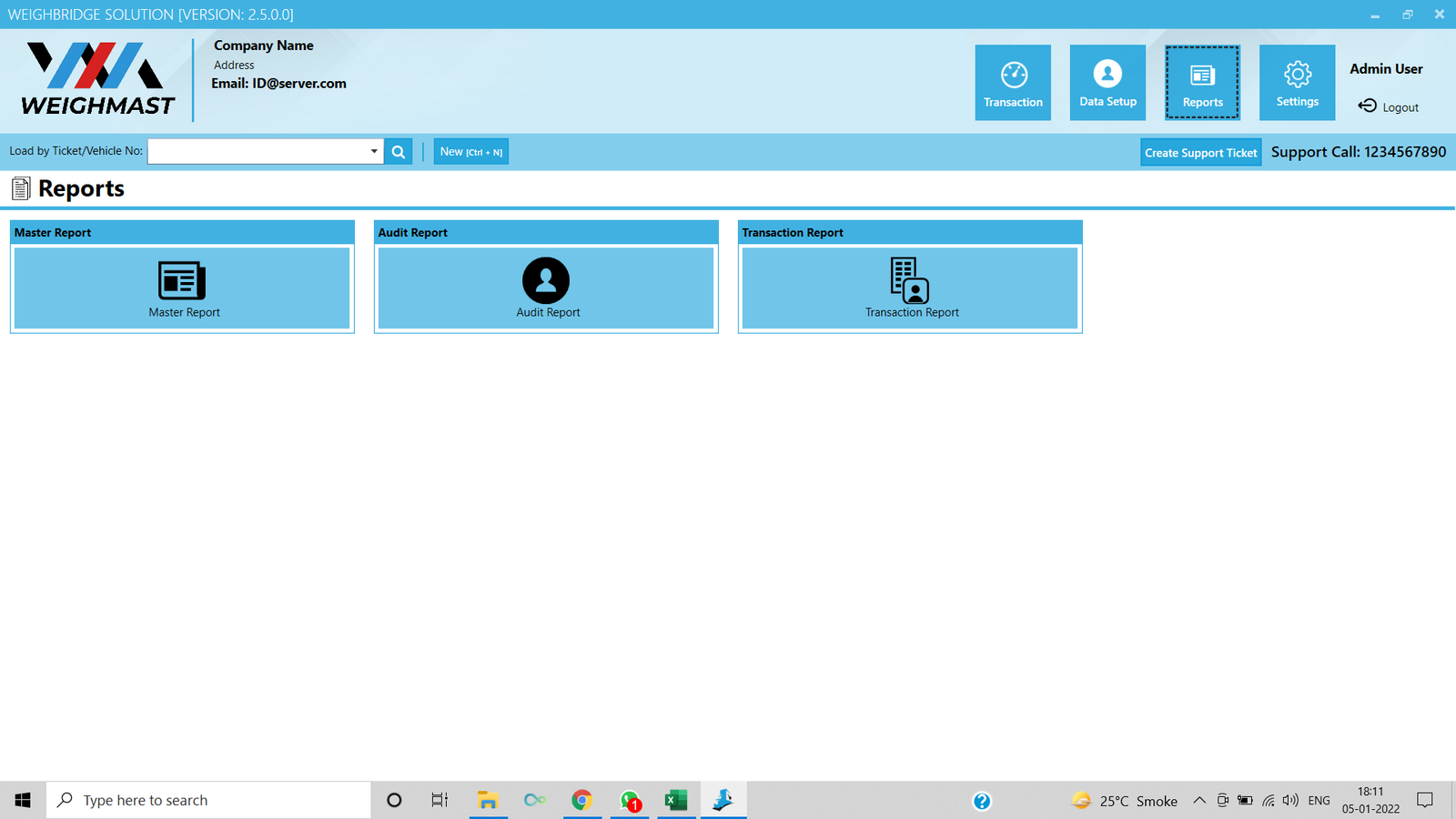Click Create Support Ticket button
Viewport: 1456px width, 819px height.
[1200, 152]
